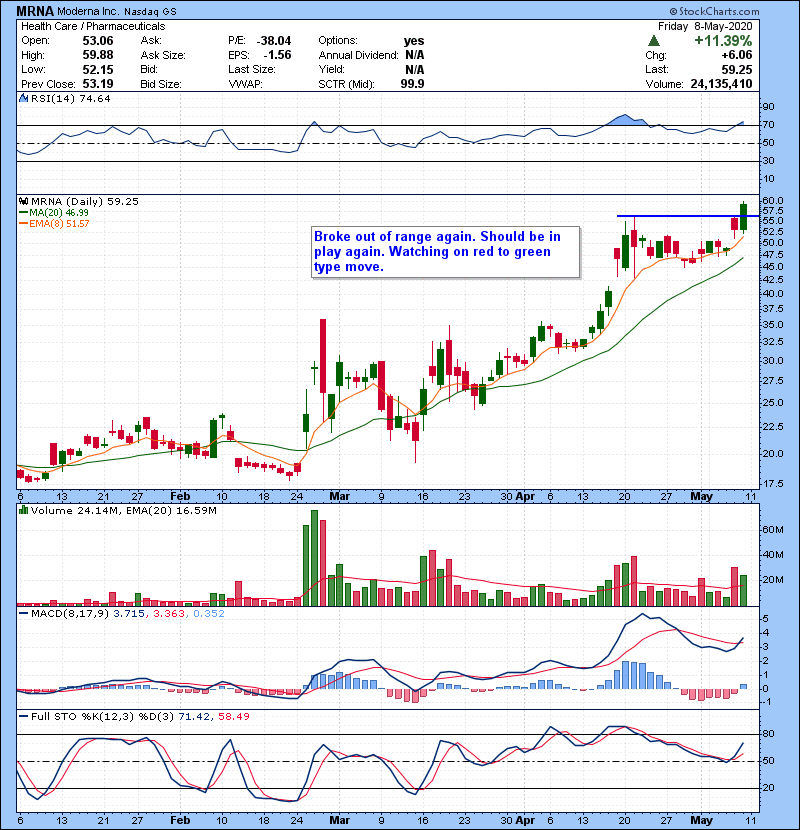This screenshot has width=800, height=830.
Task: Click the tall red candle near 35.0 in late February
Action: 322,369
